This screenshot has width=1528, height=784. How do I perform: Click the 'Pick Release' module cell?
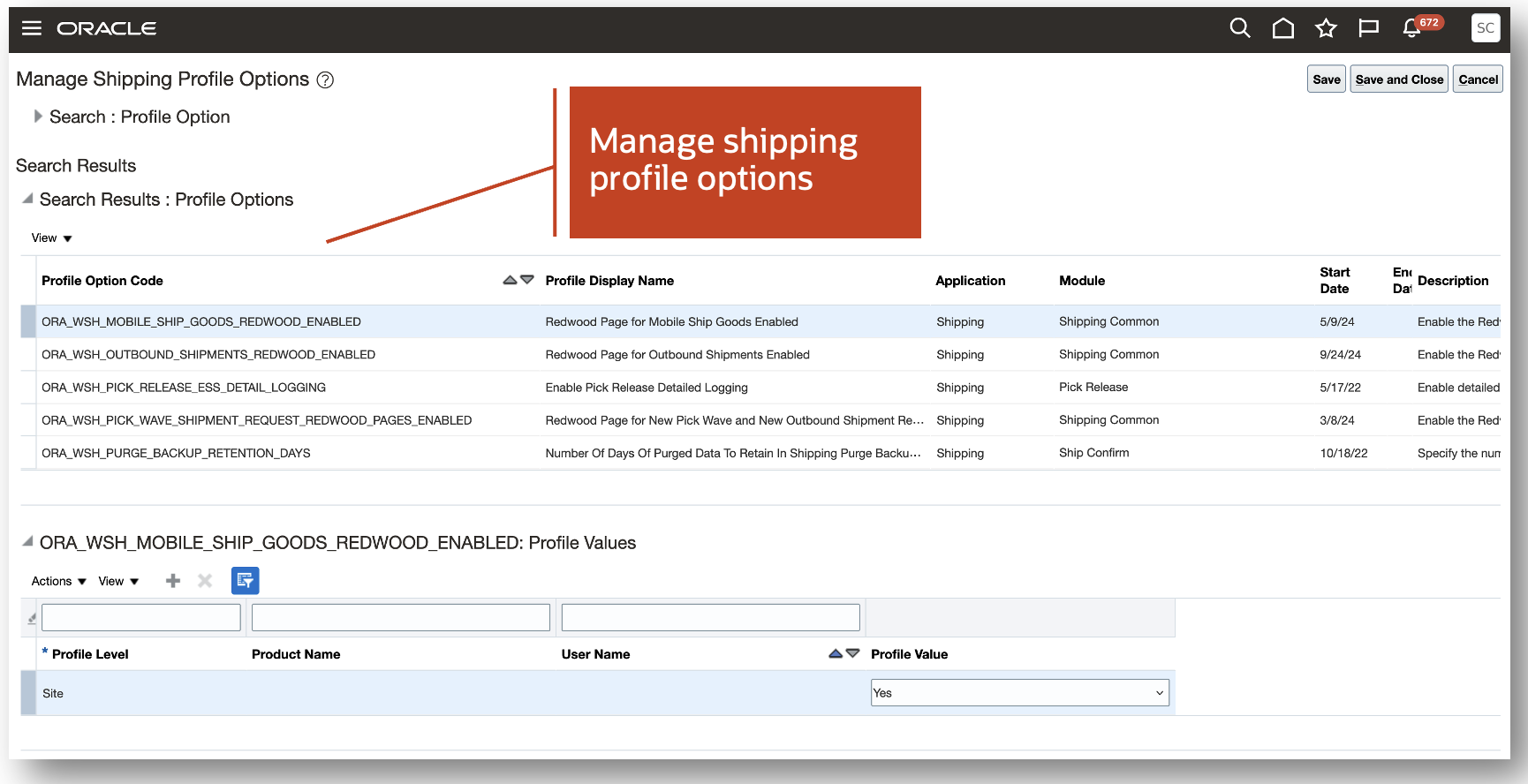[x=1093, y=388]
